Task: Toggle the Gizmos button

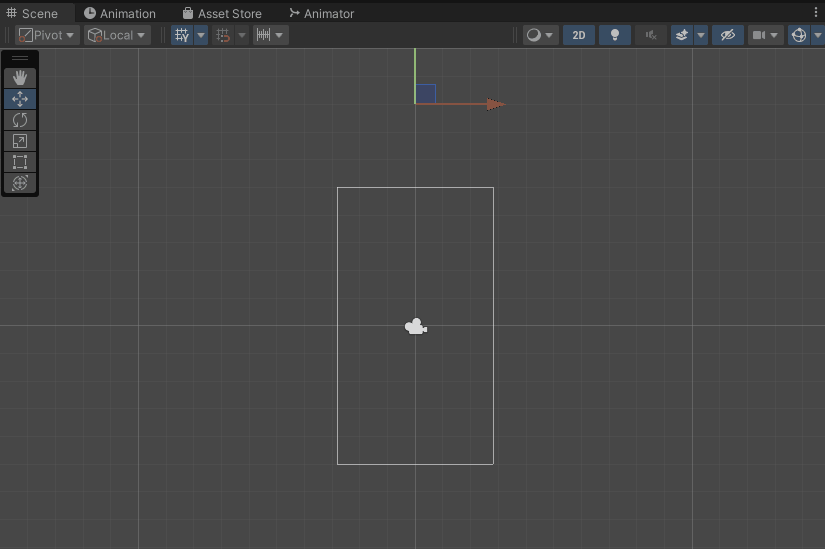Action: pos(799,35)
